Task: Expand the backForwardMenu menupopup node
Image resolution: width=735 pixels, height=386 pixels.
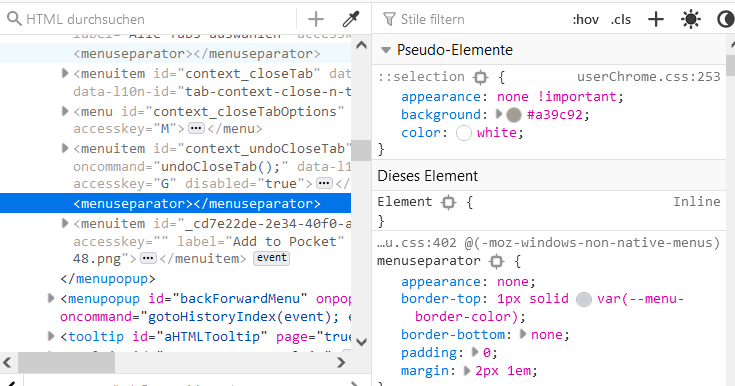Action: point(52,298)
